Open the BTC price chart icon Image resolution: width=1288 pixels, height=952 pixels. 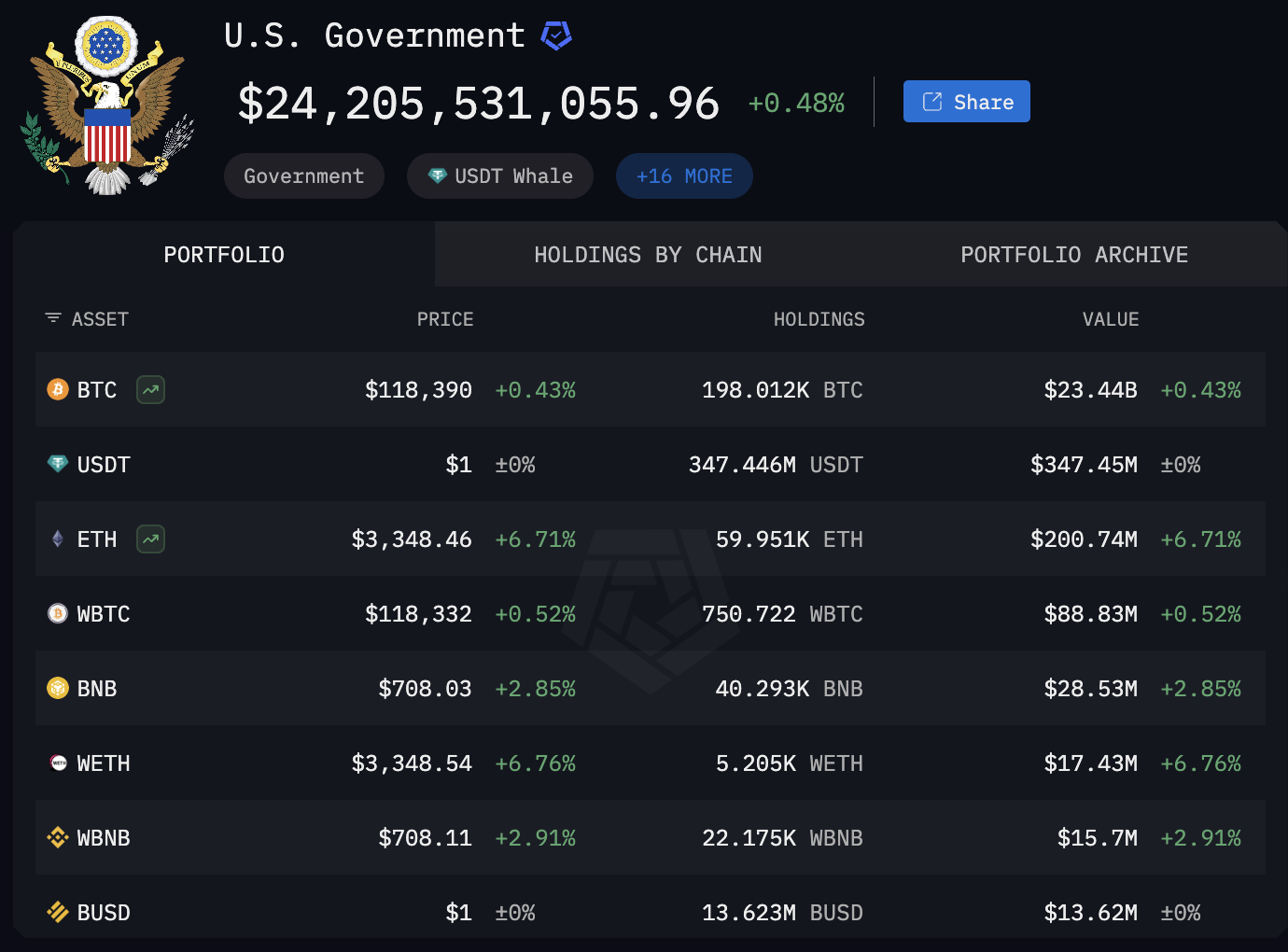point(151,389)
